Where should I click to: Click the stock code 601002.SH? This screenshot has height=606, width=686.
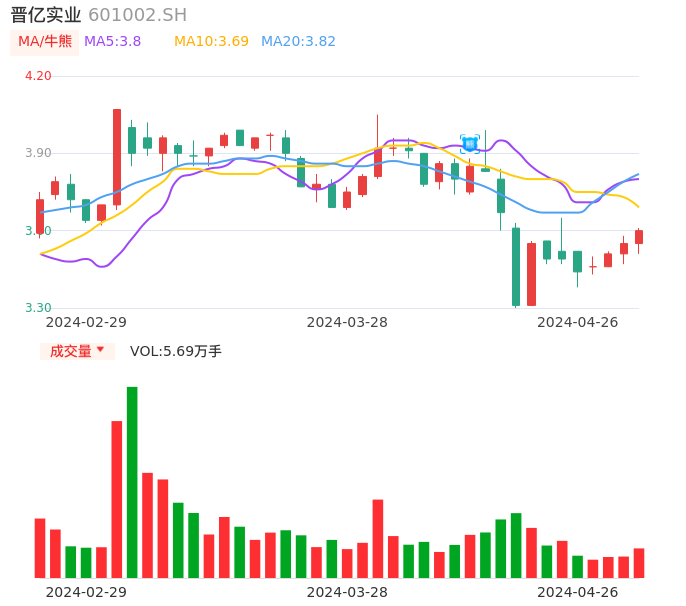(x=137, y=15)
